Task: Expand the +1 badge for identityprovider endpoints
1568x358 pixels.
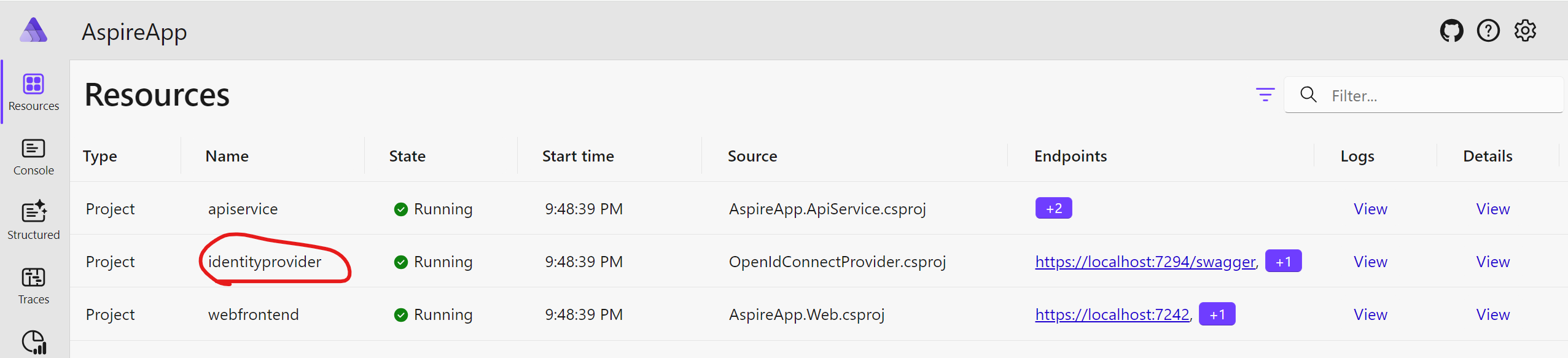Action: tap(1283, 260)
